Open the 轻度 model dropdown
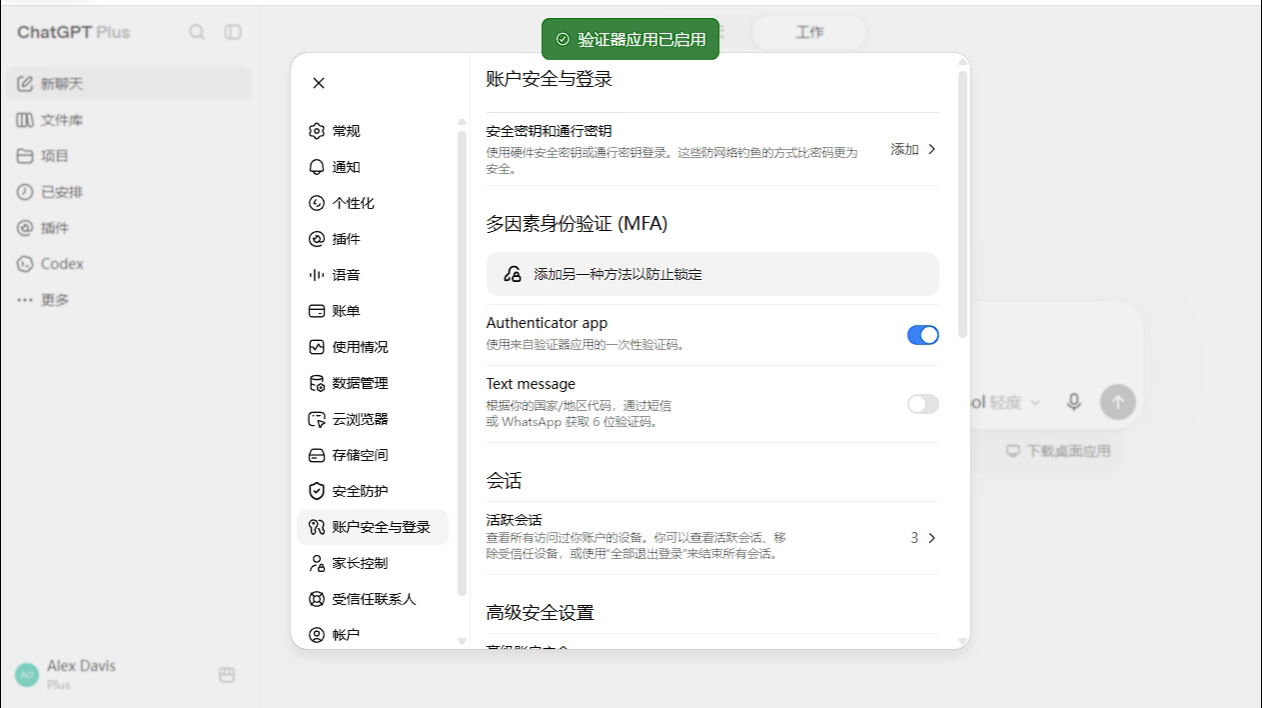 coord(1014,402)
